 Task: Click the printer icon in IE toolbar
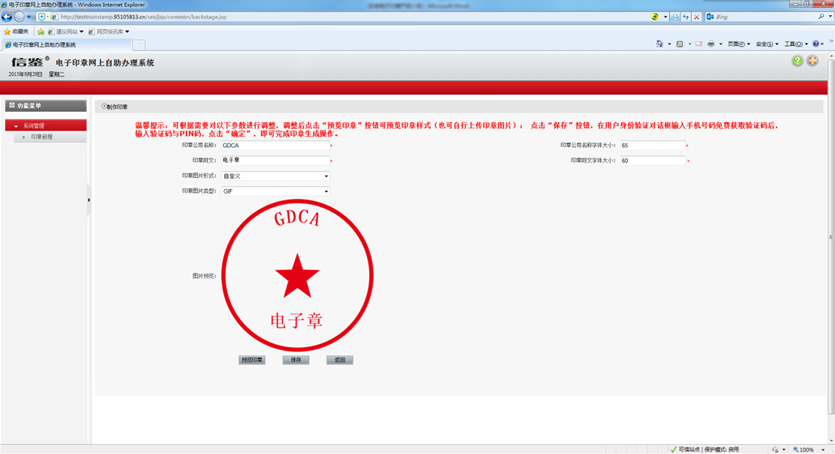710,44
